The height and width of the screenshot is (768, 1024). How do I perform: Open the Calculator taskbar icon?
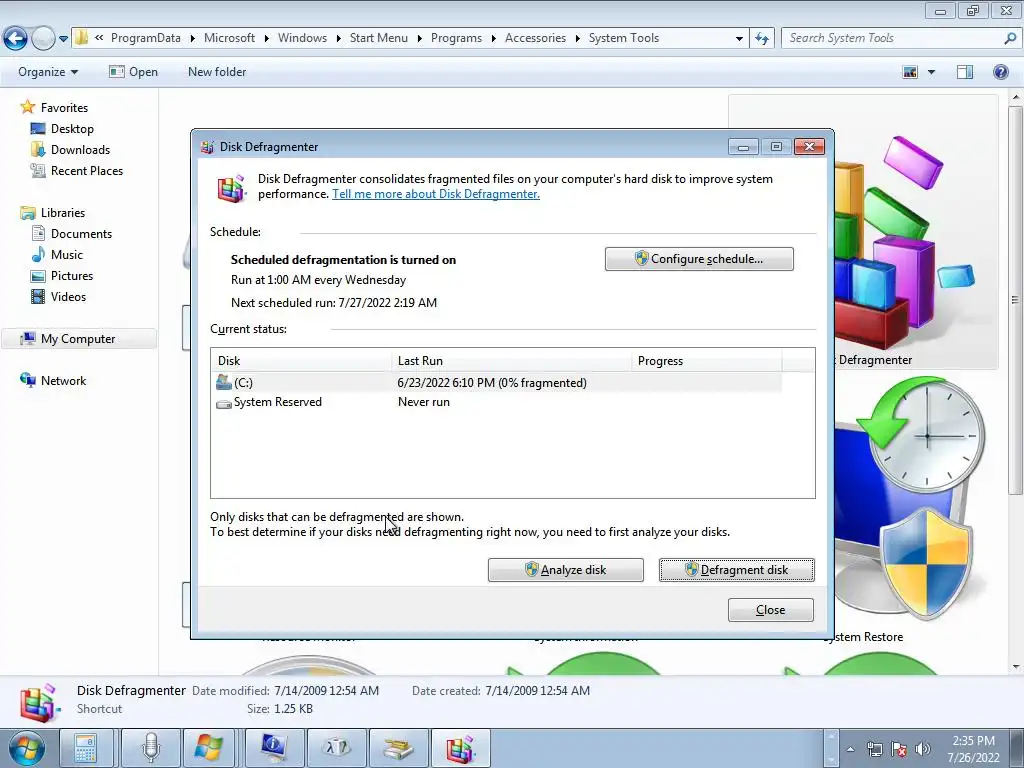tap(86, 748)
